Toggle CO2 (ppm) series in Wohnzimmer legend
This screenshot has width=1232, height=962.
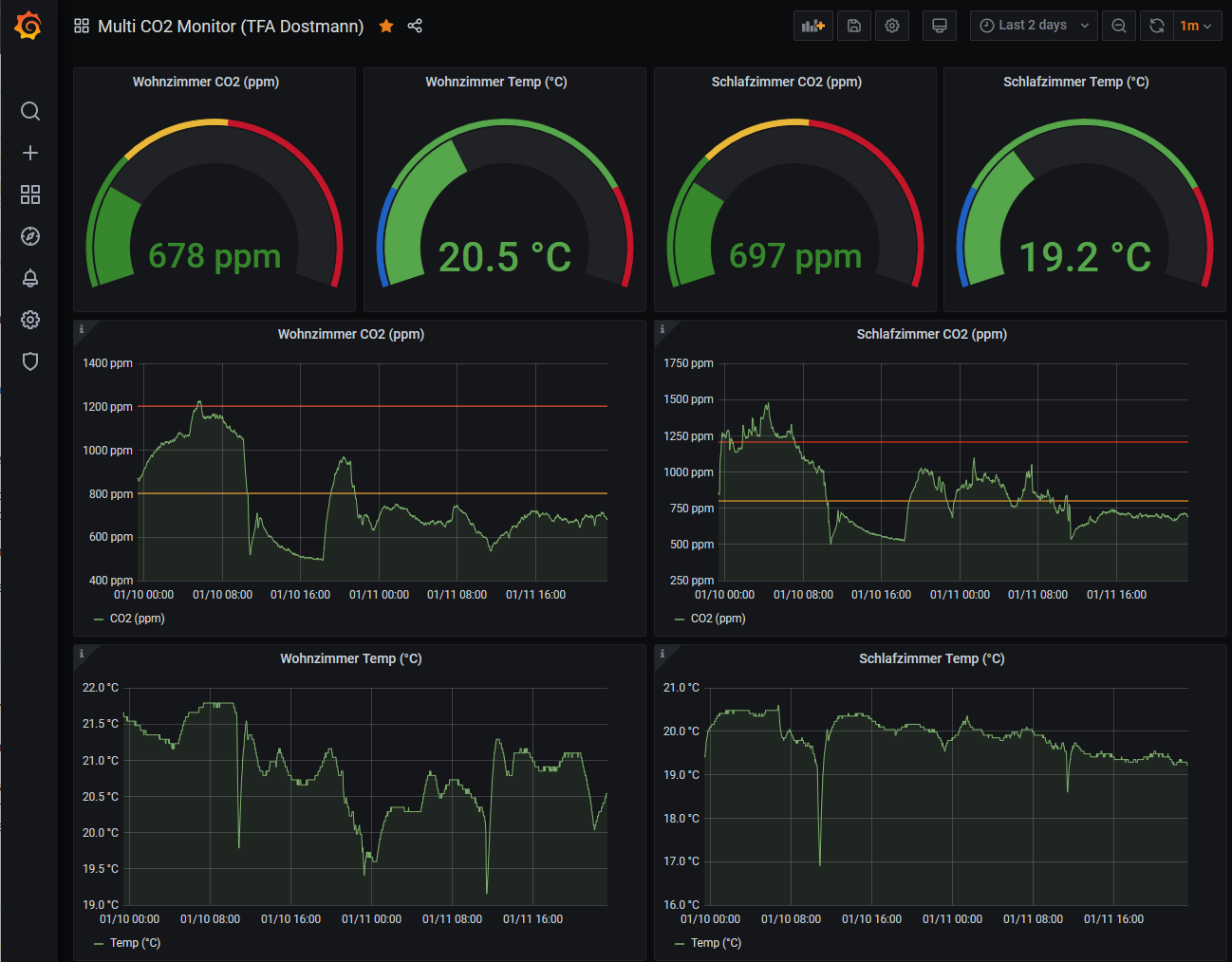pos(137,619)
